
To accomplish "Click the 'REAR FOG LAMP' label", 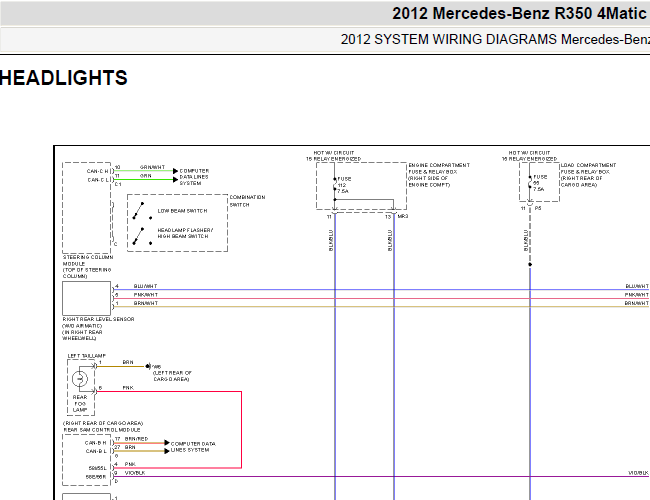I will (x=80, y=403).
